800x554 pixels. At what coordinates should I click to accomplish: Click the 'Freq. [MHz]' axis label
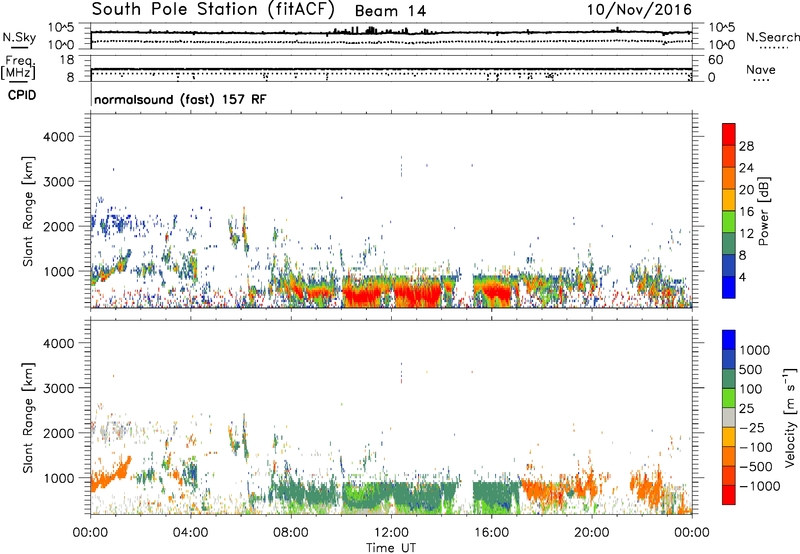(x=19, y=68)
